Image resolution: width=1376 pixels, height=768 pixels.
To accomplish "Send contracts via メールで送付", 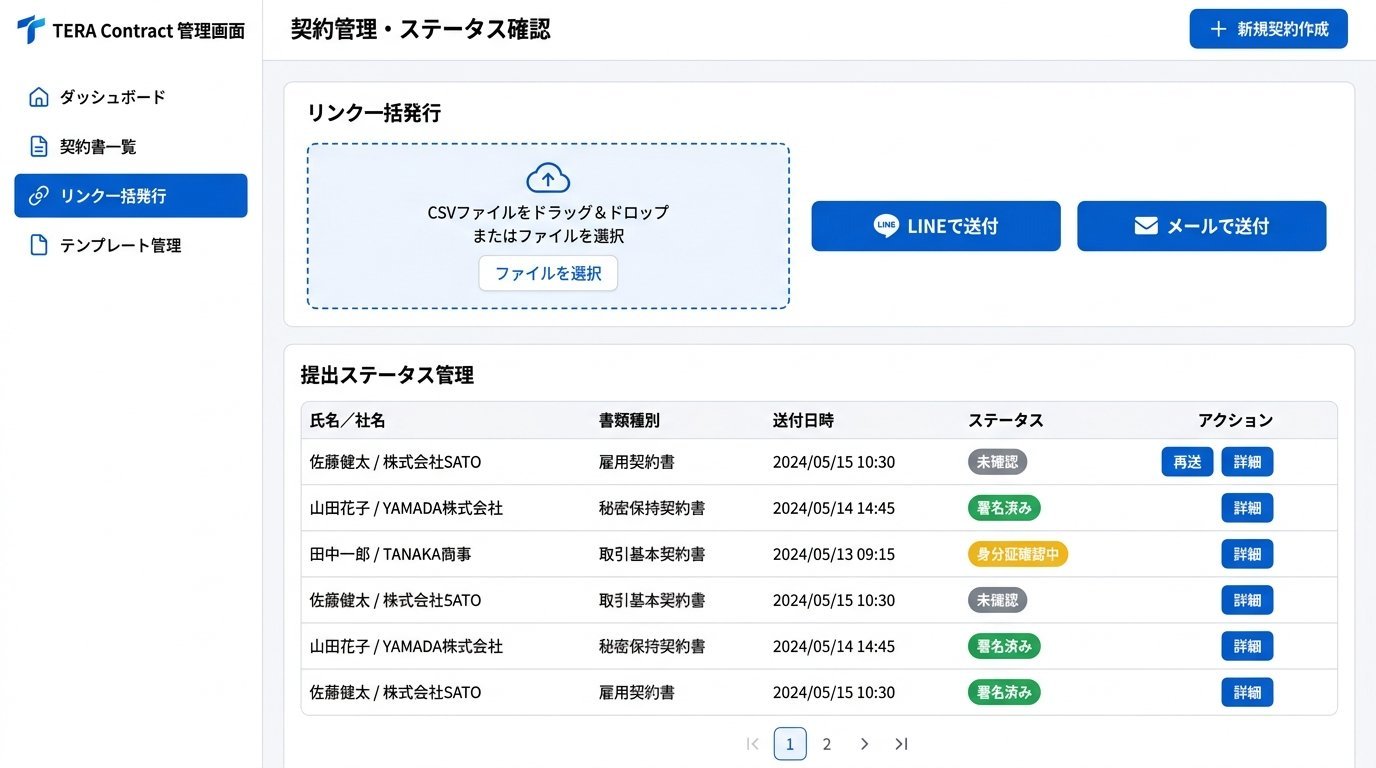I will click(x=1201, y=226).
